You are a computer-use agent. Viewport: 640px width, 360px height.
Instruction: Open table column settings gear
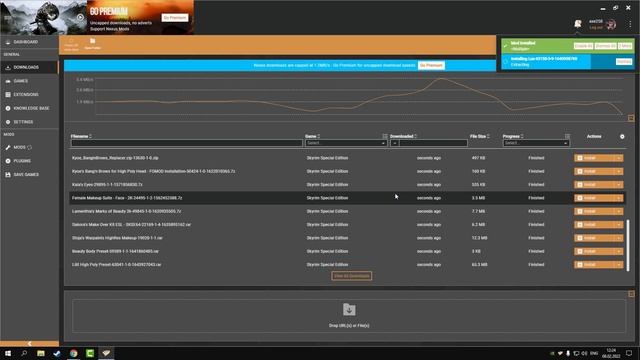pyautogui.click(x=622, y=136)
